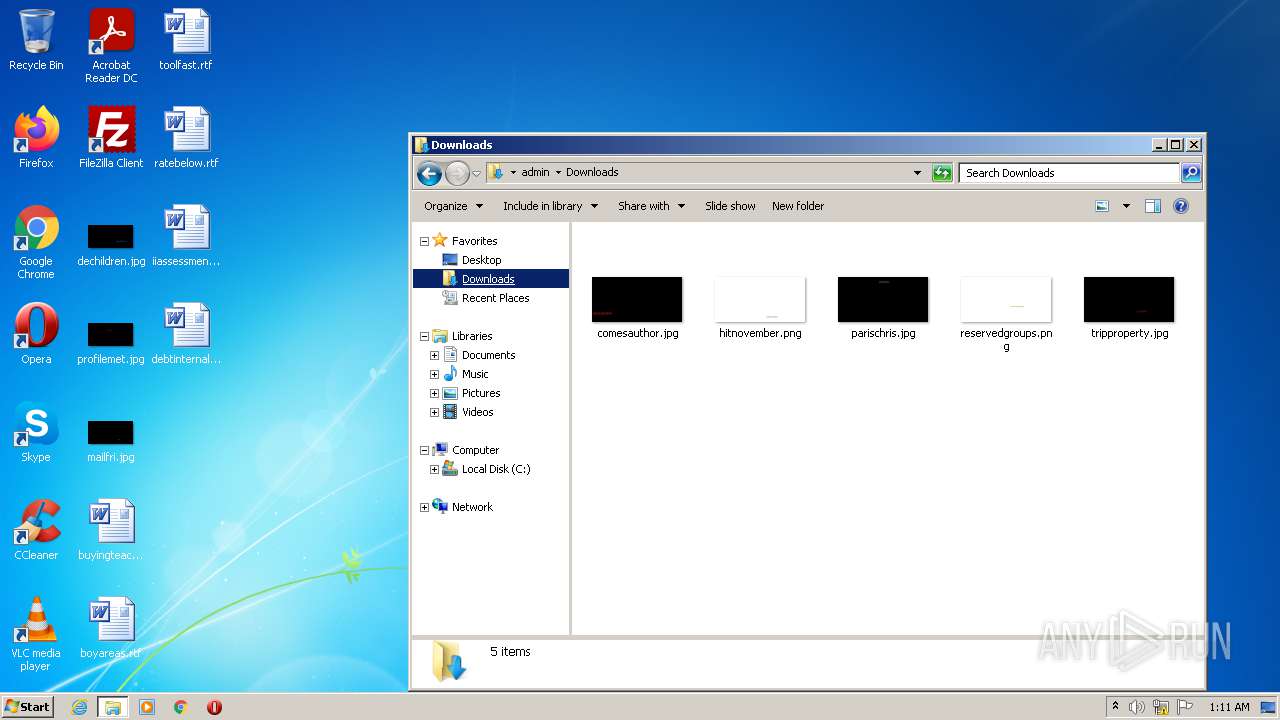
Task: Open Windows Media Player taskbar icon
Action: click(146, 707)
